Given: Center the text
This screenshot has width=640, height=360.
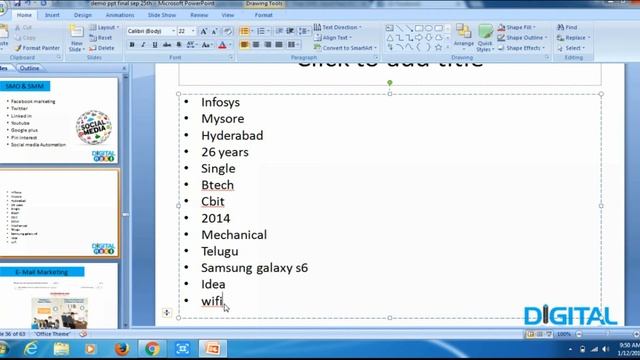Looking at the screenshot, I should [x=256, y=44].
